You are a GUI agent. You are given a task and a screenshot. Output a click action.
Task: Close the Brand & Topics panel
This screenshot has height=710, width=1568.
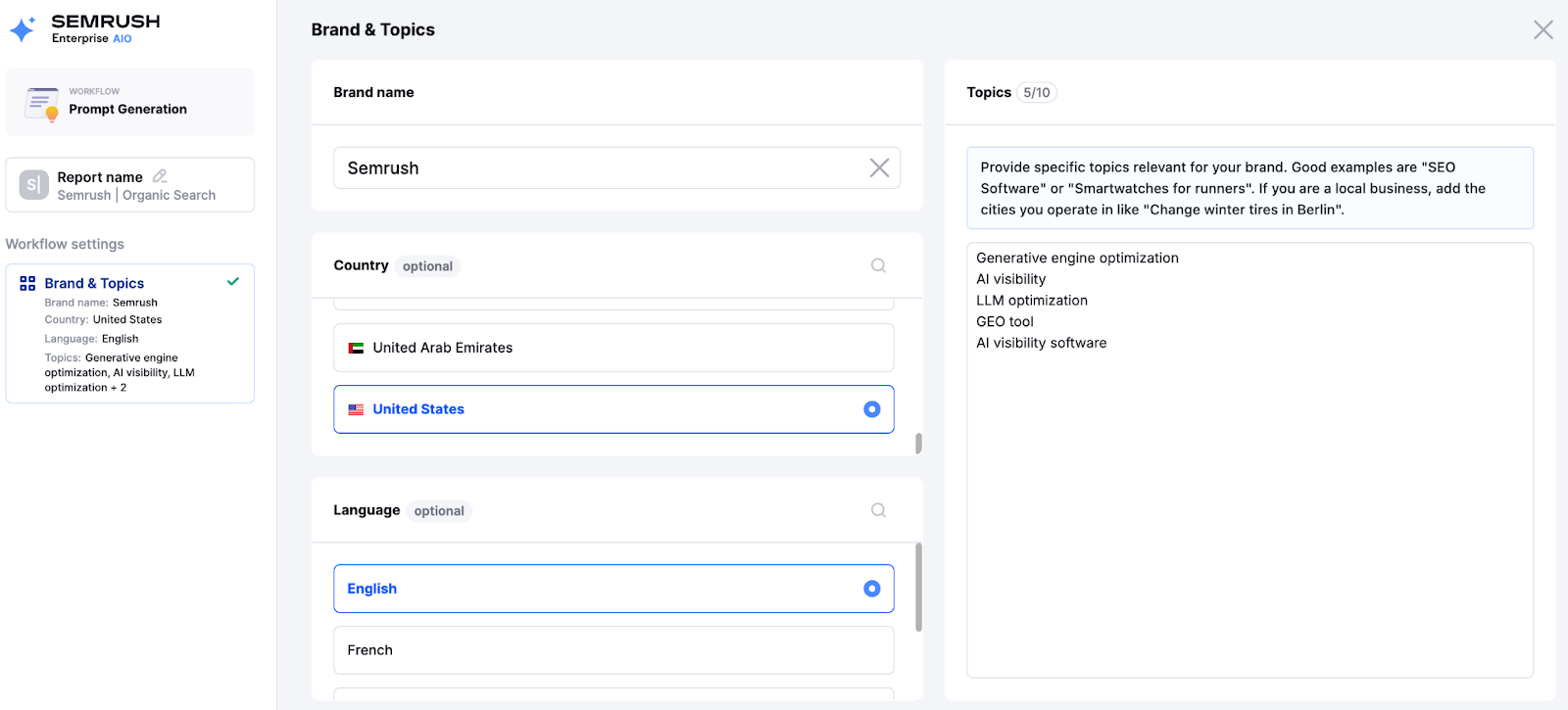(x=1543, y=30)
